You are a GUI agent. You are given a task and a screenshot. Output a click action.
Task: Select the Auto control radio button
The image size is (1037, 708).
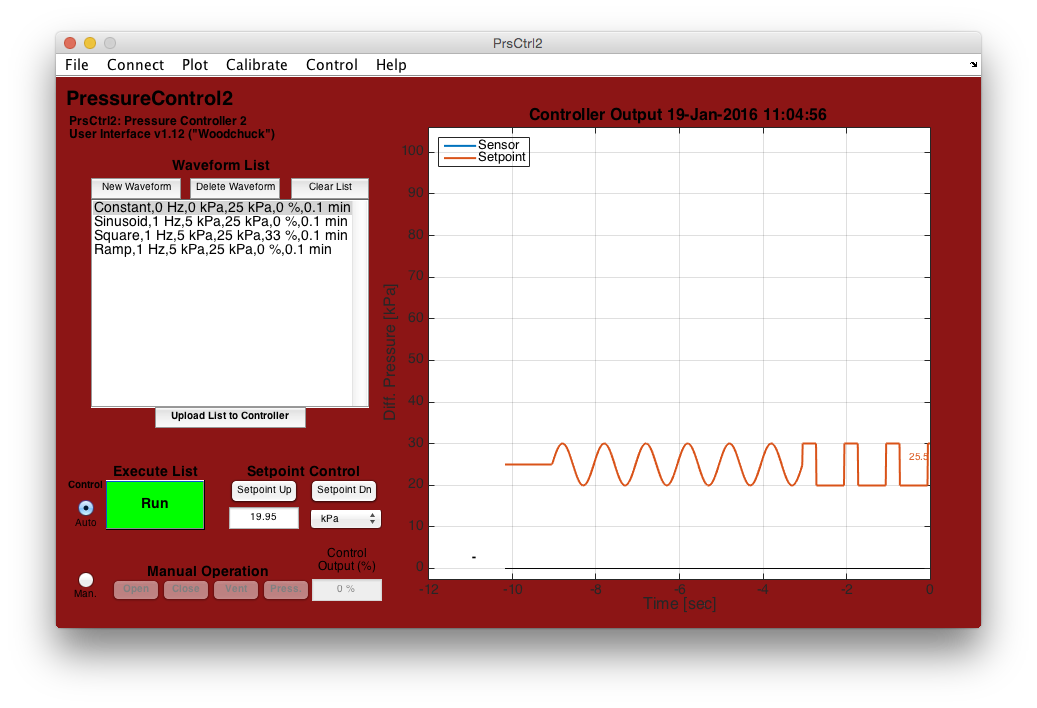86,508
